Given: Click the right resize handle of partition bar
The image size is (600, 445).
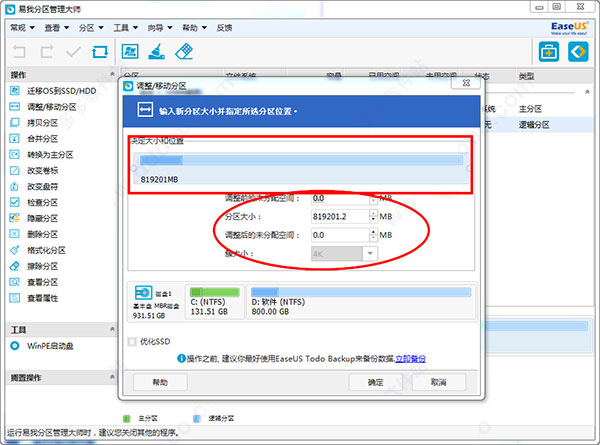Looking at the screenshot, I should click(468, 168).
